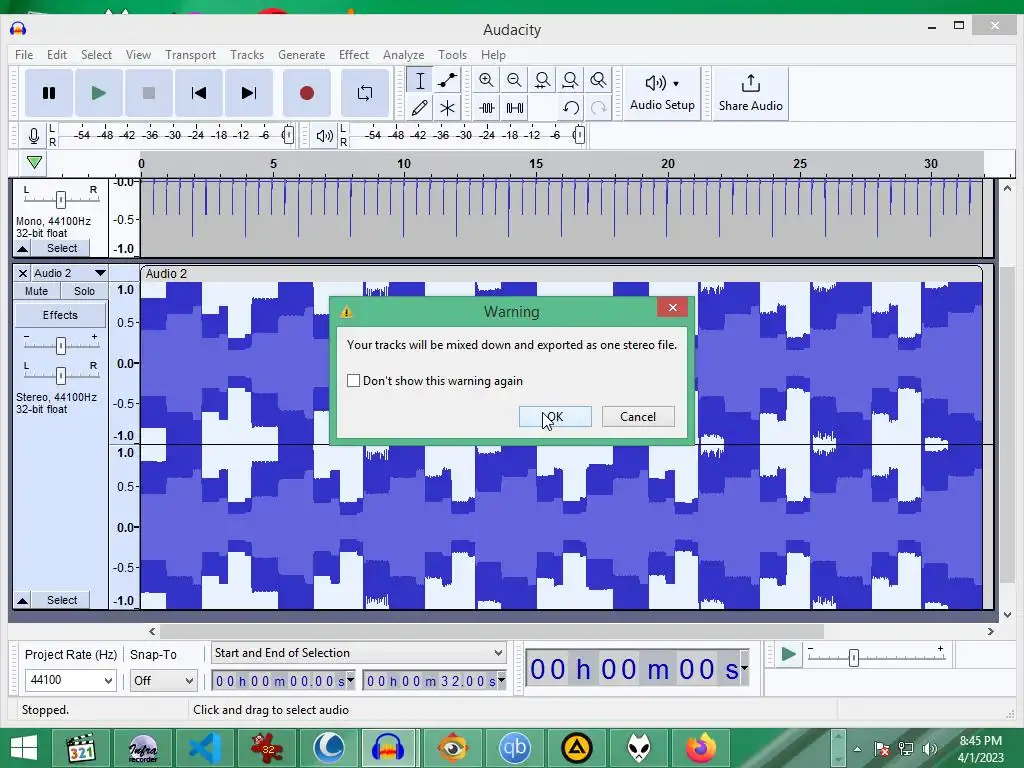Image resolution: width=1024 pixels, height=768 pixels.
Task: Click the mono track pan slider
Action: [x=61, y=199]
